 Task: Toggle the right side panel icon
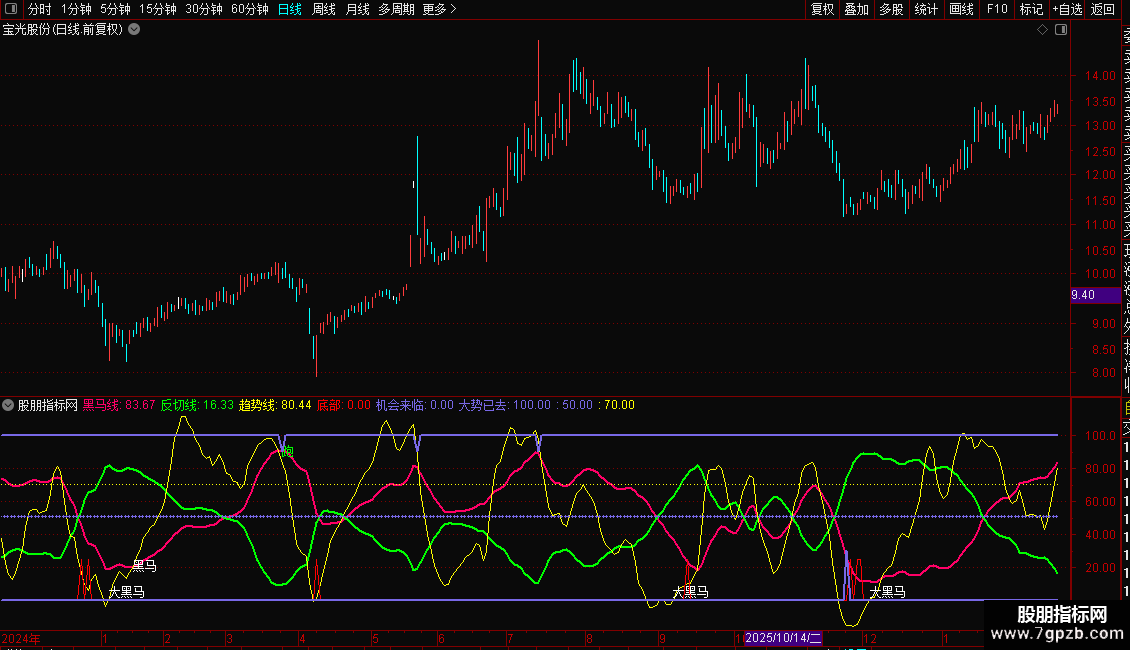click(x=1061, y=30)
